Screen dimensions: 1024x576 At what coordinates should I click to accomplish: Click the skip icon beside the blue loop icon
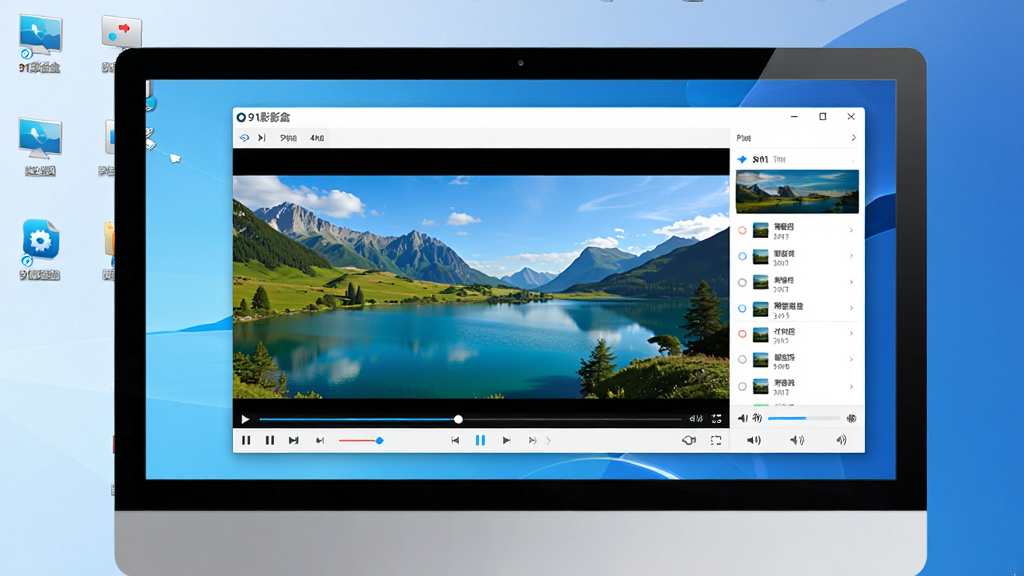[x=262, y=138]
